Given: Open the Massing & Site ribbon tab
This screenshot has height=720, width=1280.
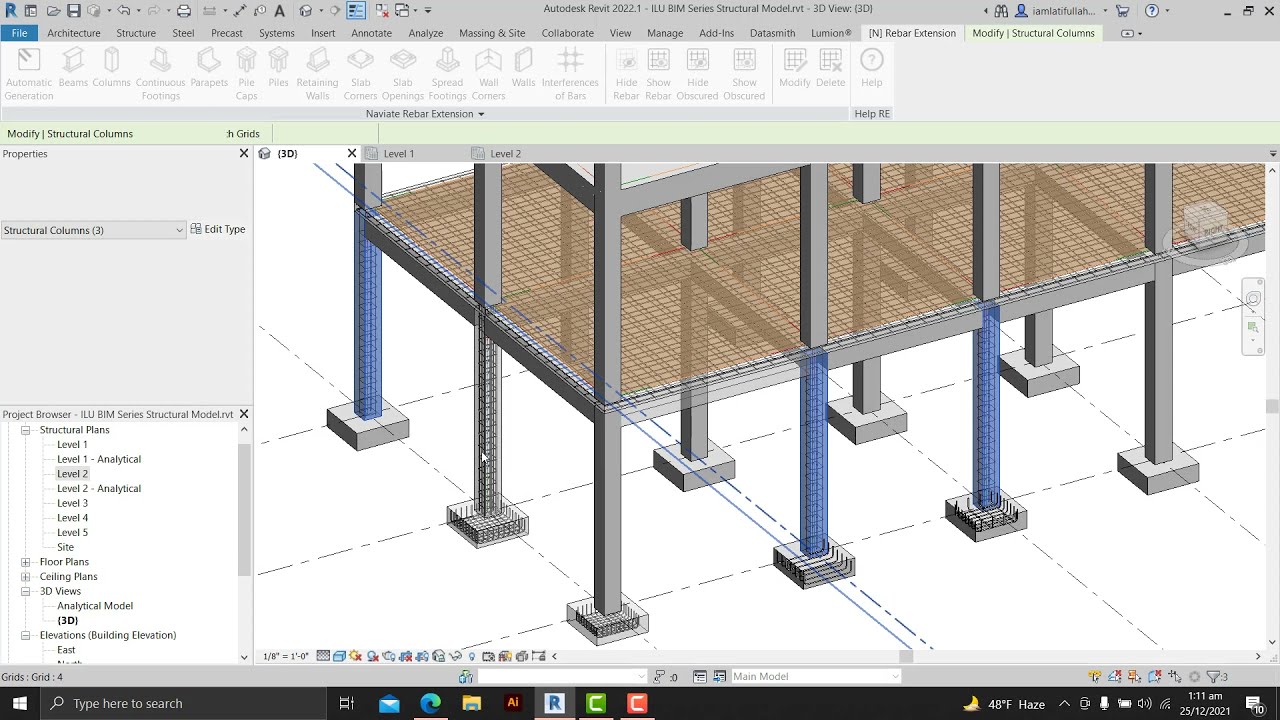Looking at the screenshot, I should tap(492, 33).
